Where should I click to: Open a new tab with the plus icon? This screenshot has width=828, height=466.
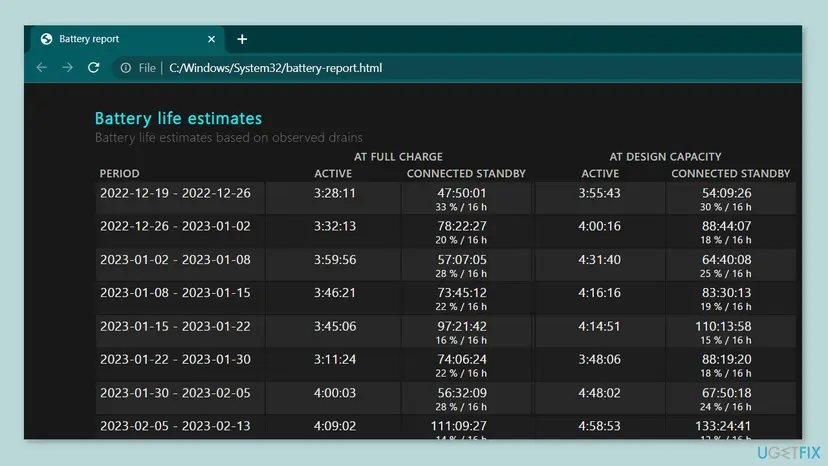click(242, 39)
